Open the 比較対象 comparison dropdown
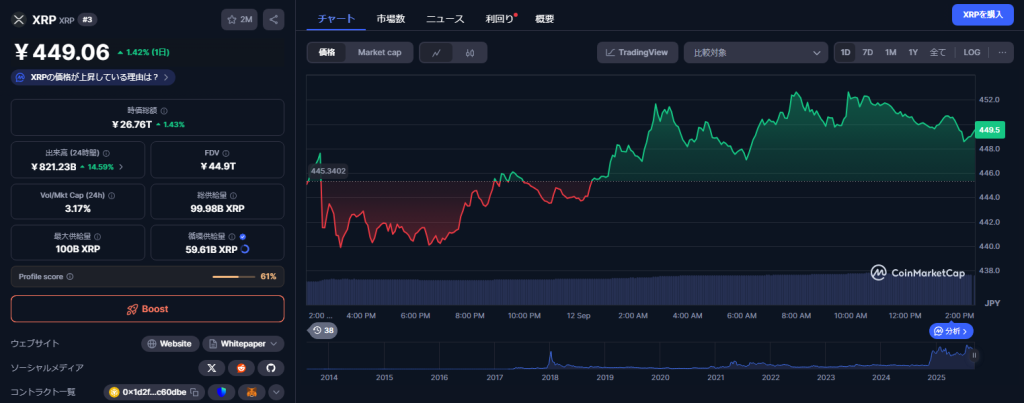The image size is (1024, 403). click(x=756, y=52)
